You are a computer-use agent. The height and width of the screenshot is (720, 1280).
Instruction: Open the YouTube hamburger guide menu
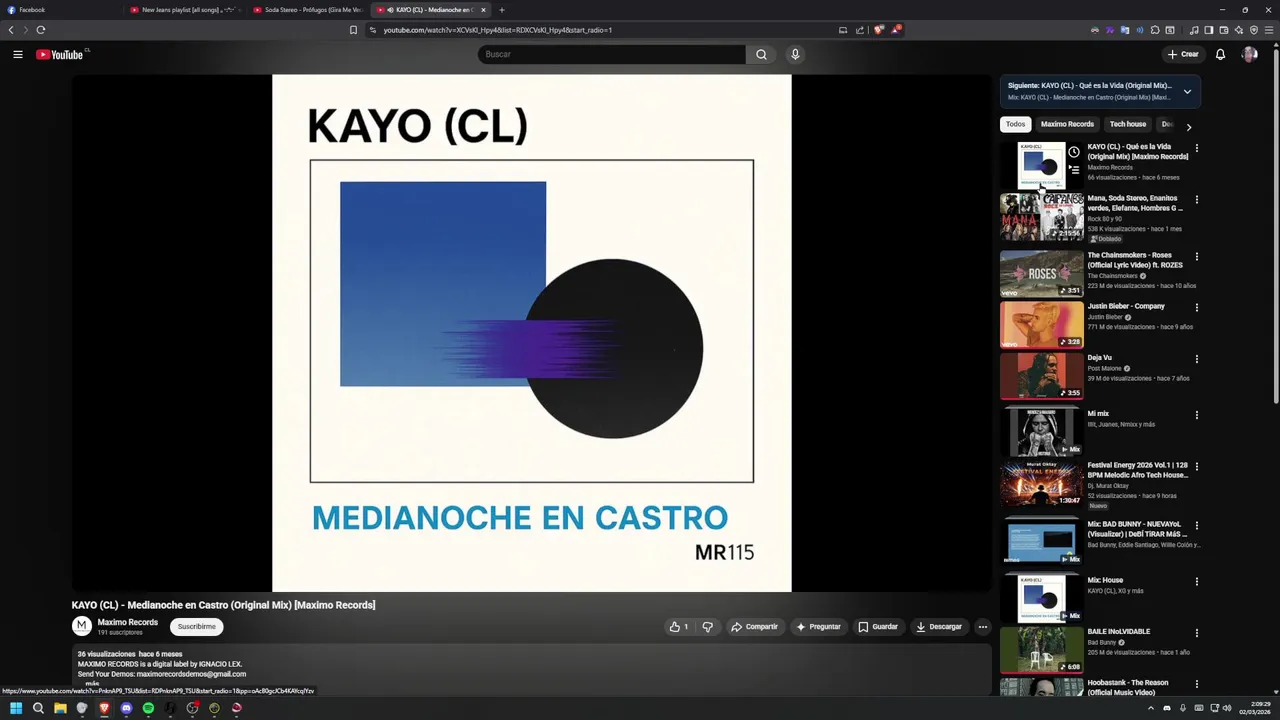pyautogui.click(x=17, y=54)
